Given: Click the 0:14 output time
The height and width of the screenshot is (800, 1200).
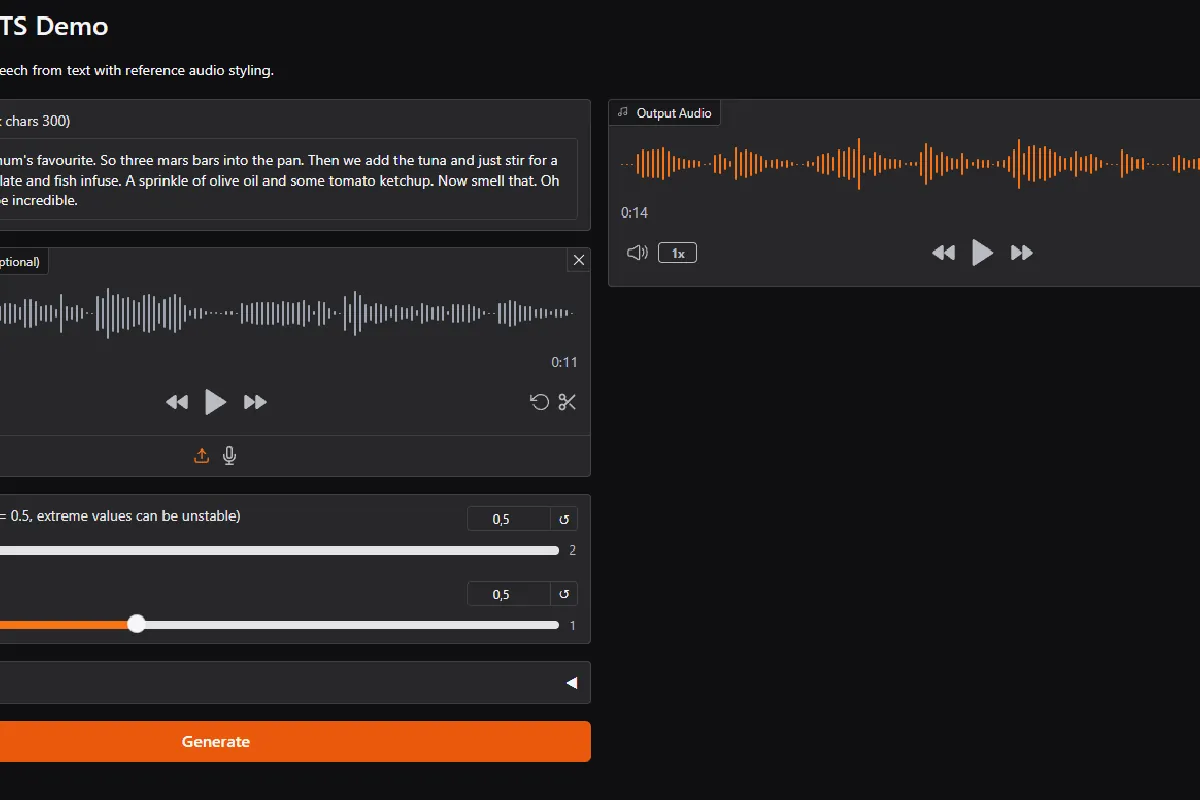Looking at the screenshot, I should (634, 213).
